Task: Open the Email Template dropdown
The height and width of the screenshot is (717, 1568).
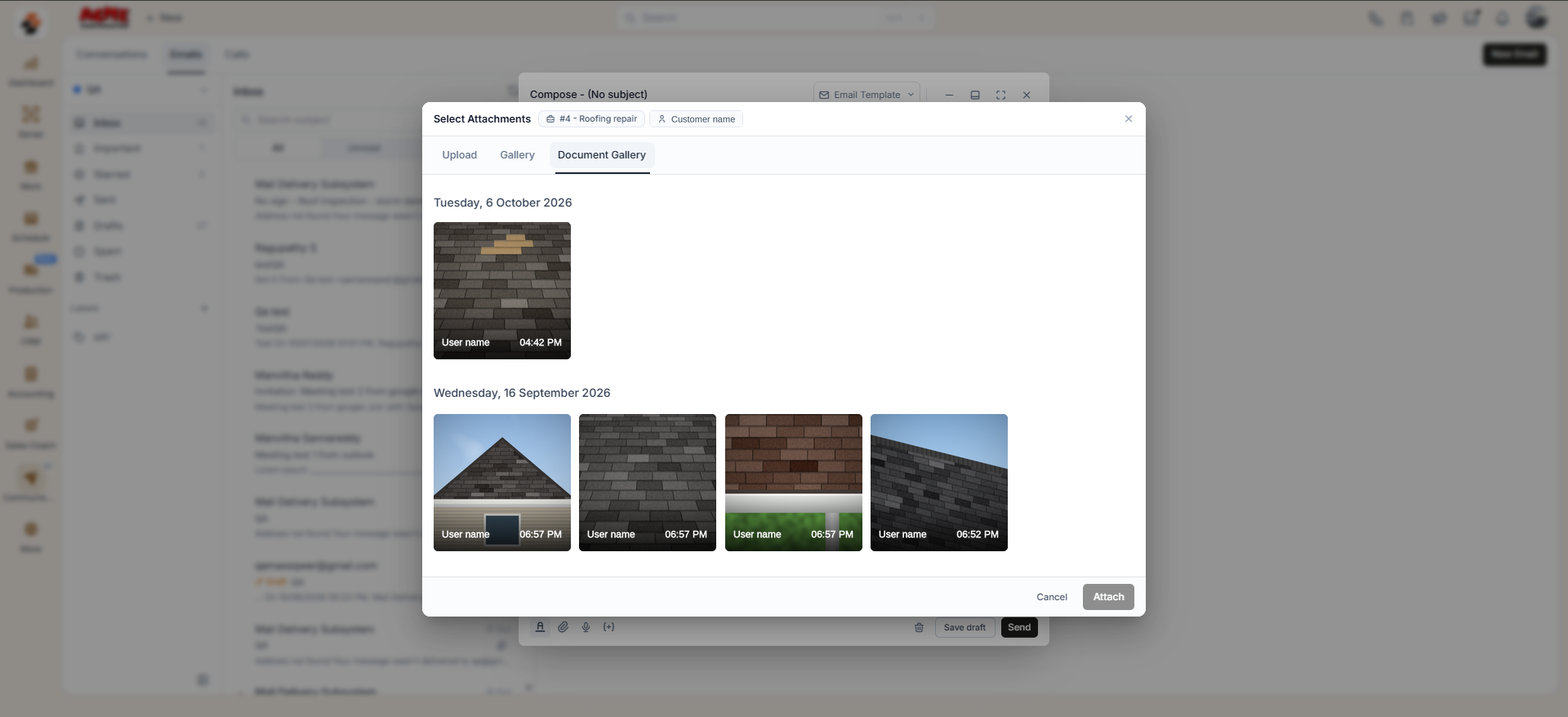Action: pyautogui.click(x=866, y=95)
